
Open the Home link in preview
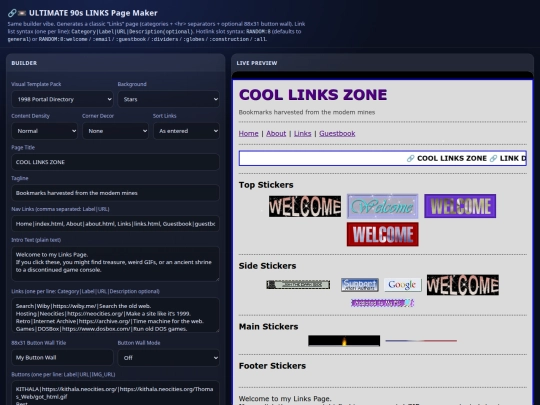click(x=248, y=133)
